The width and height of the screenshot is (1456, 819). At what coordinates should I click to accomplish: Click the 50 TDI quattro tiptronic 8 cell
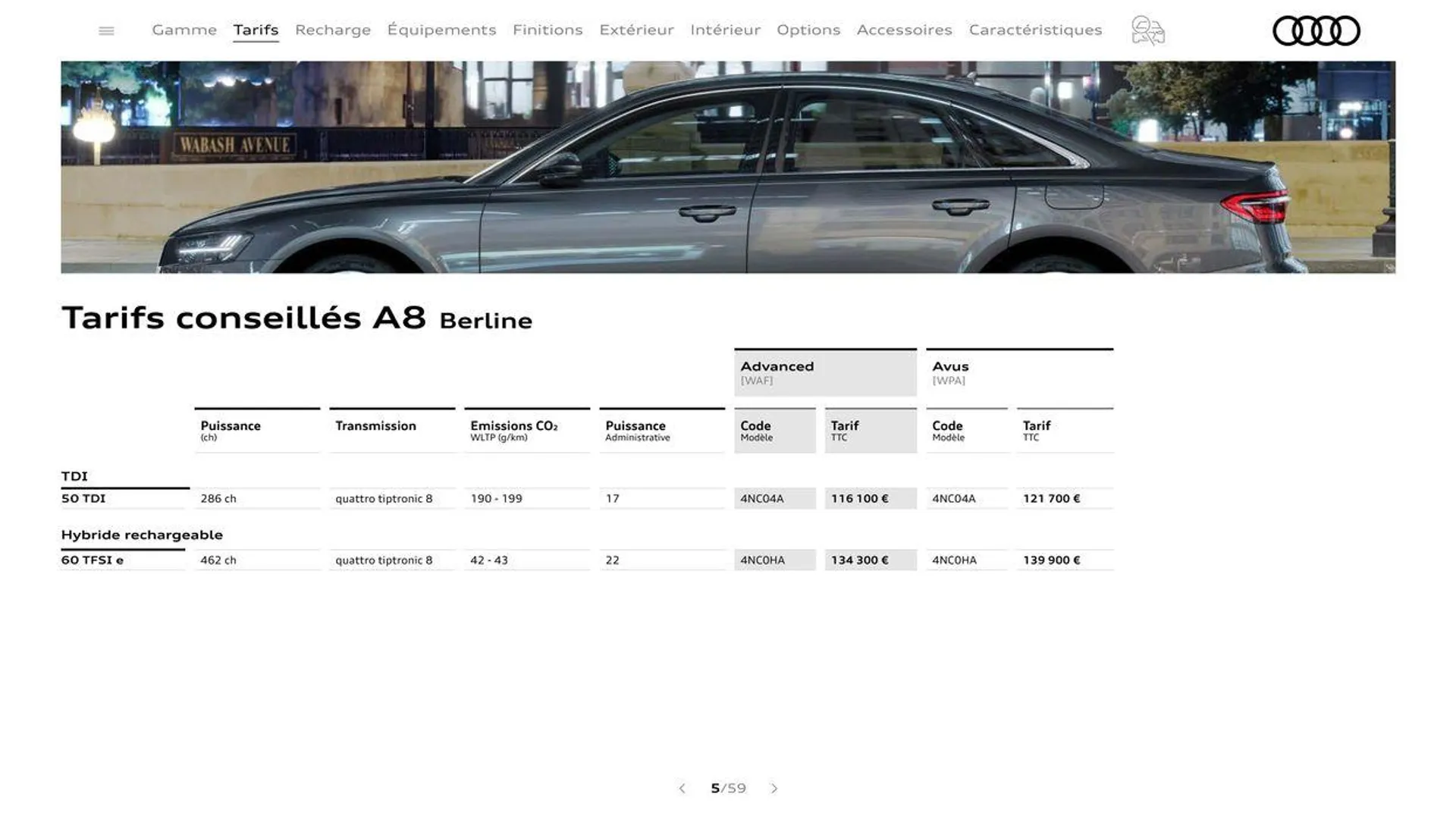(x=384, y=498)
